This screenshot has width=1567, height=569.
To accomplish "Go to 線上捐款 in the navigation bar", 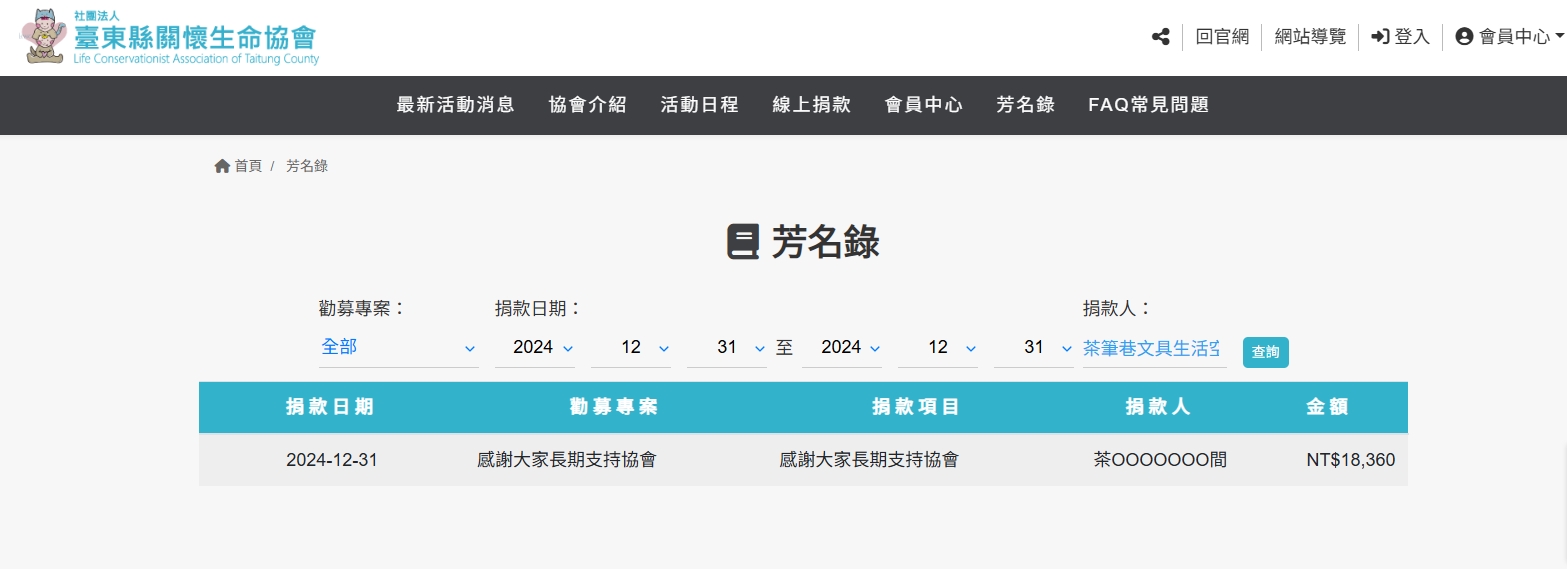I will [811, 105].
